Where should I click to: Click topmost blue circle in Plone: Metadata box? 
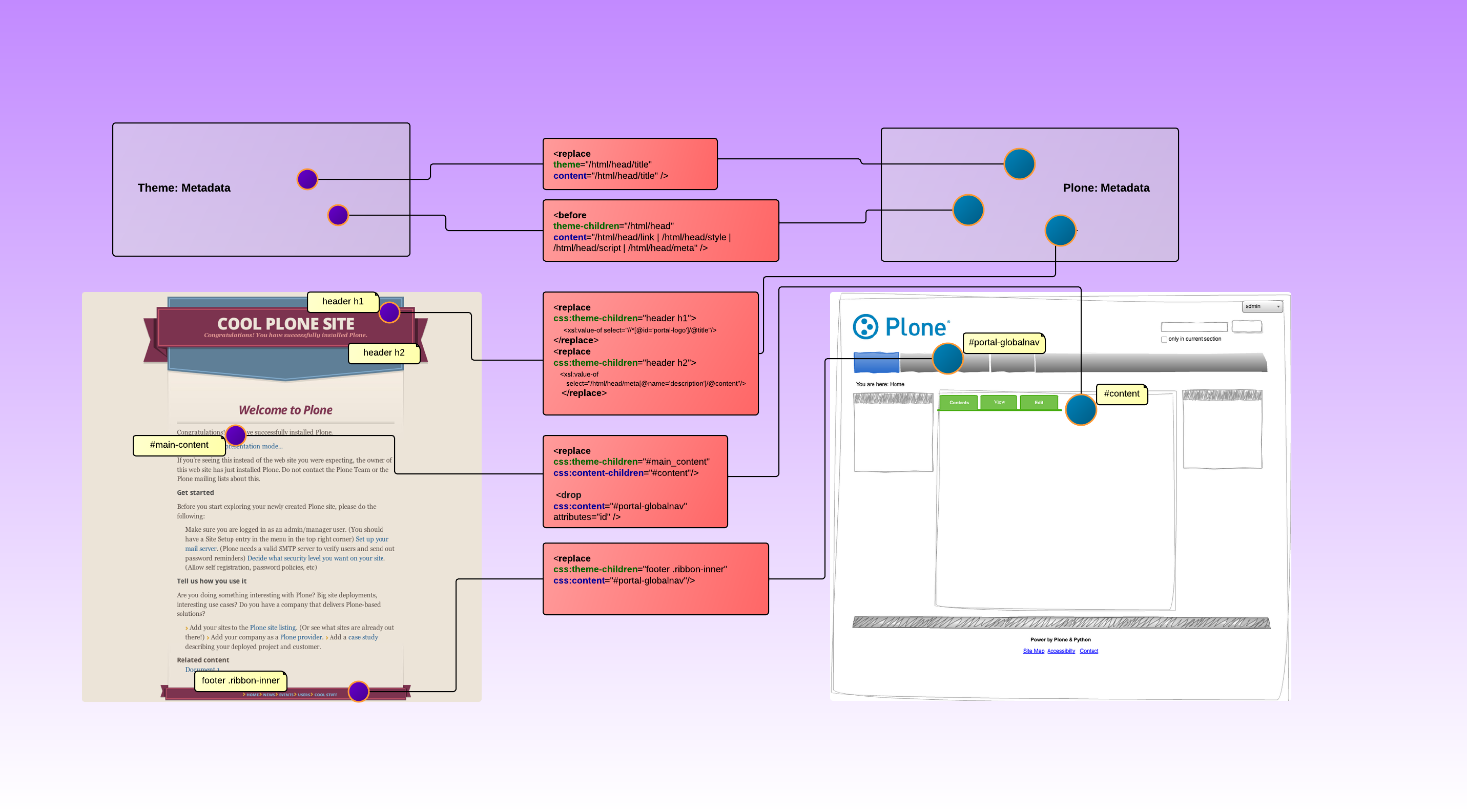[x=1019, y=164]
